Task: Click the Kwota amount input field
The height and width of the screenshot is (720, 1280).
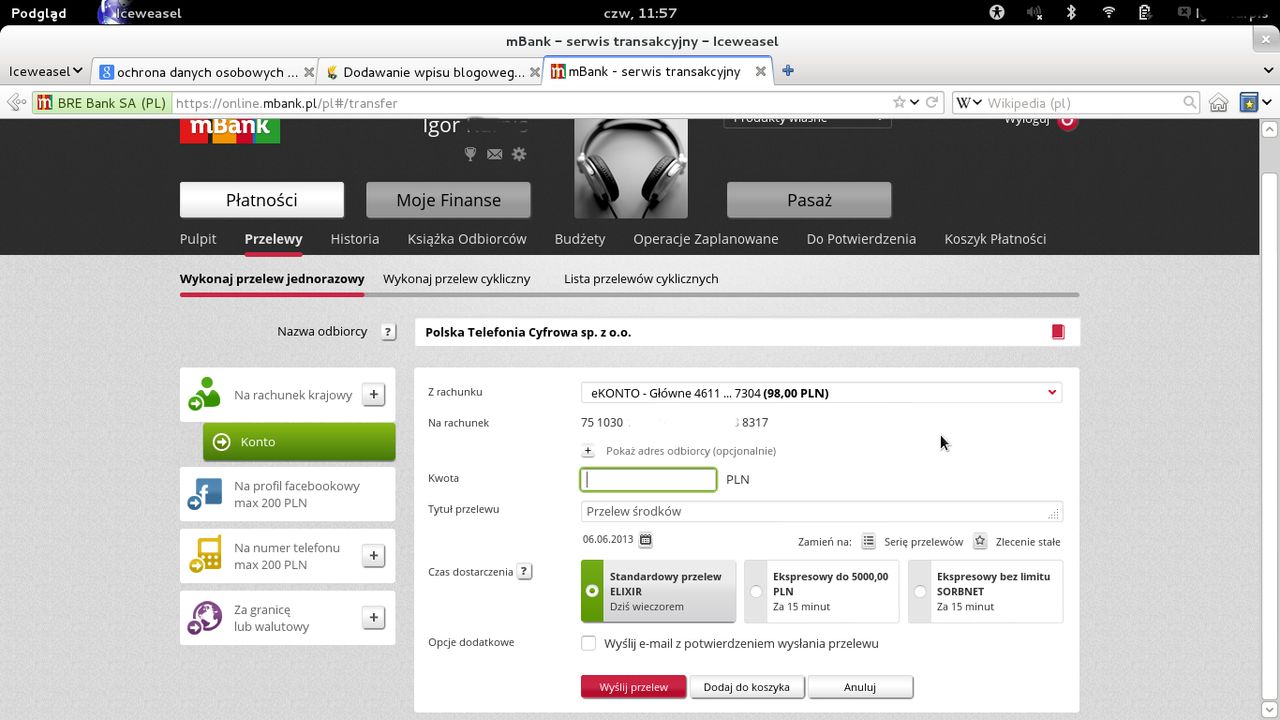Action: coord(648,479)
